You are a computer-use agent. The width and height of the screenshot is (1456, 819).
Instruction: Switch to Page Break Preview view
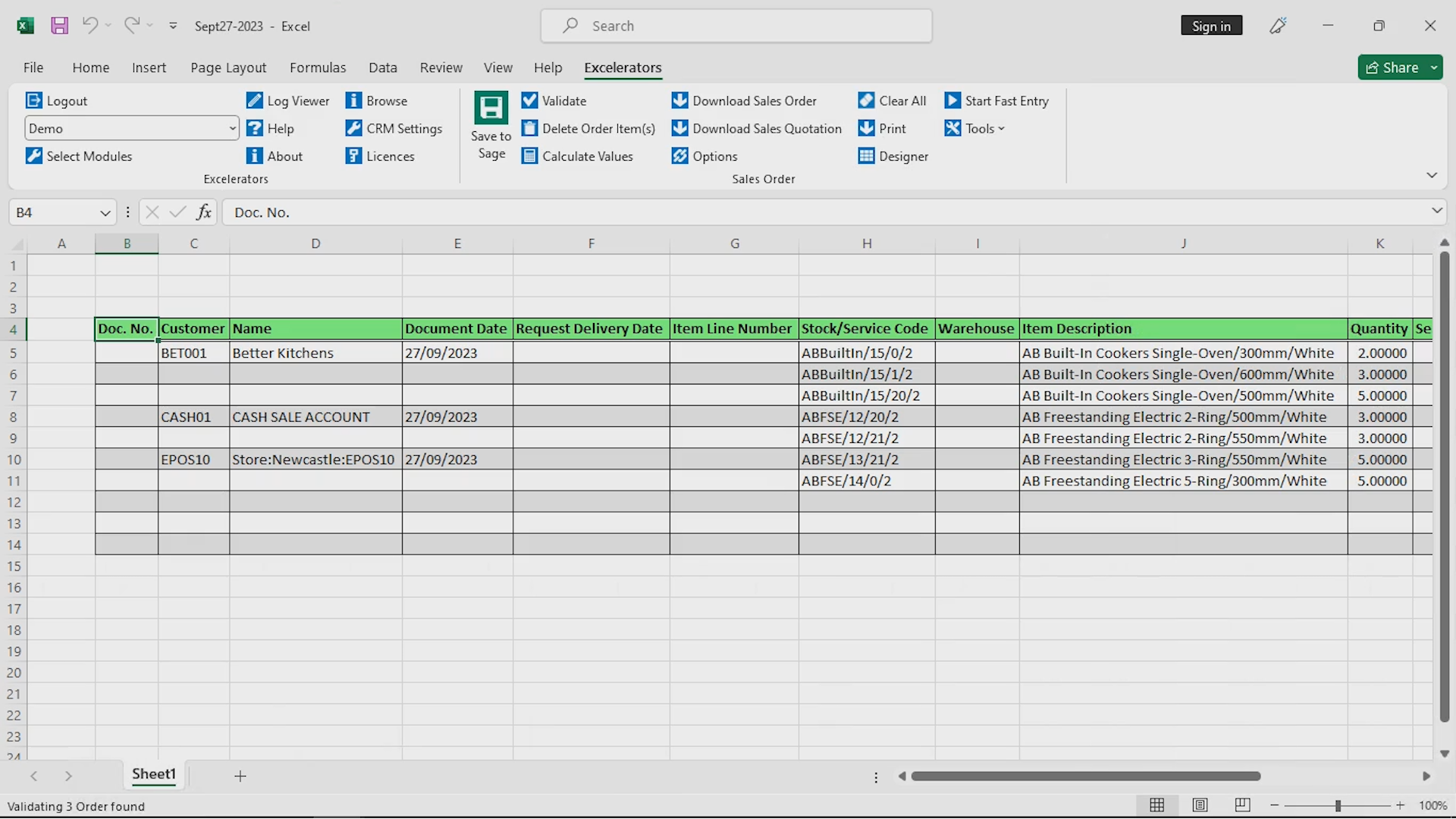pos(1242,805)
